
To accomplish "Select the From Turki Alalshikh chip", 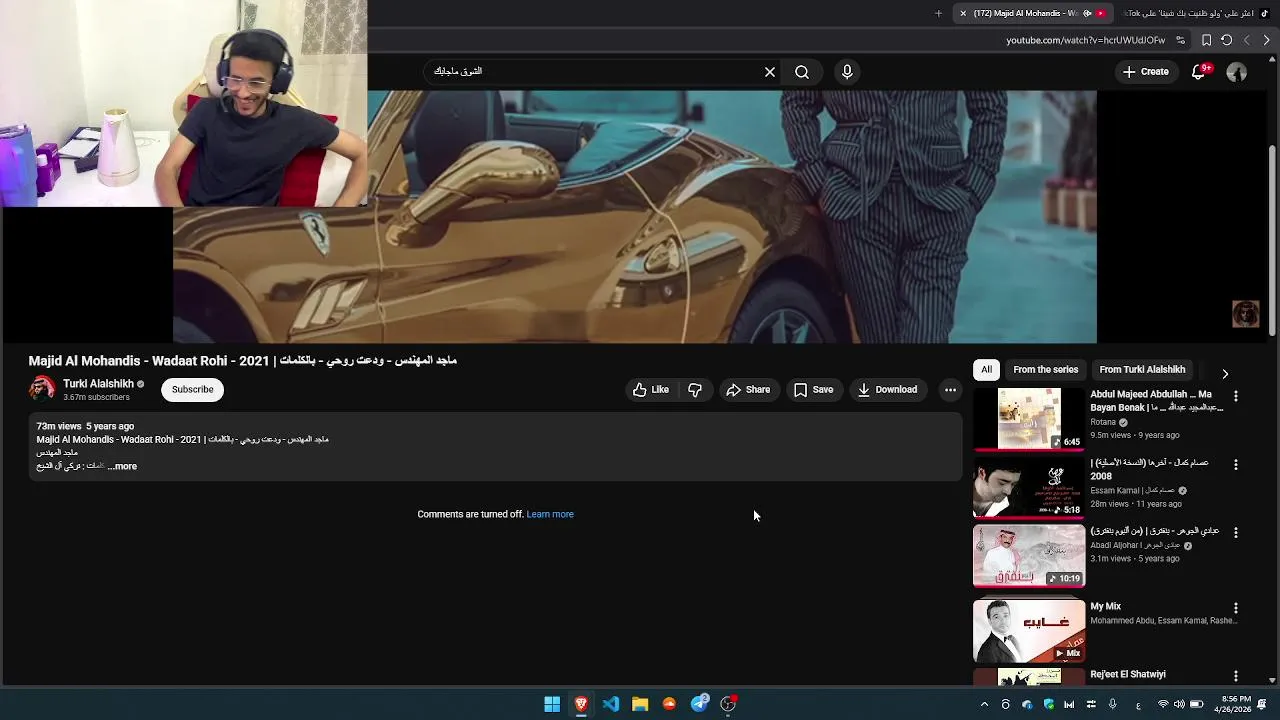I will tap(1142, 370).
